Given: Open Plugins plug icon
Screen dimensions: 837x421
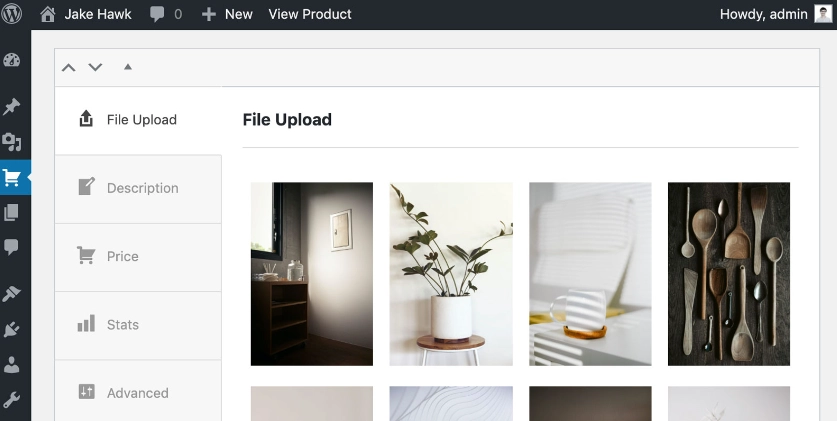Looking at the screenshot, I should 11,329.
